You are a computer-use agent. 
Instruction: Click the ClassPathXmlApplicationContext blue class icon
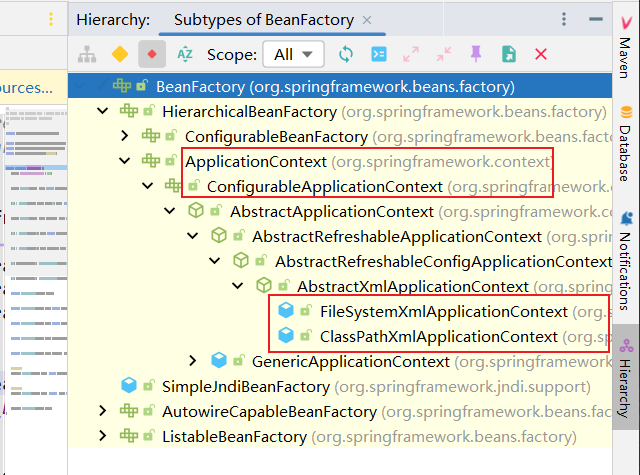(x=286, y=335)
